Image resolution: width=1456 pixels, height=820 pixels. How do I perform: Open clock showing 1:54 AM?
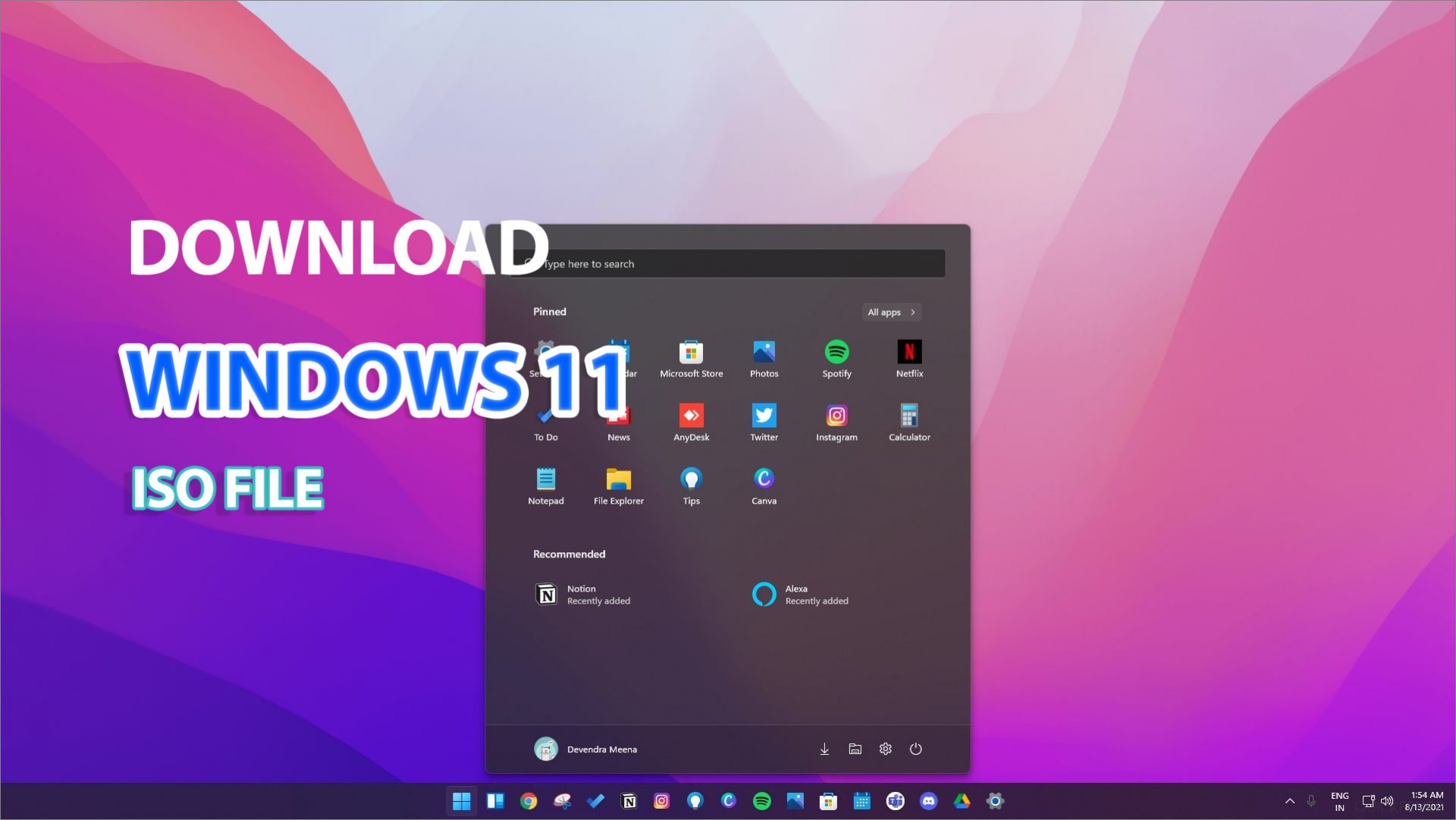coord(1425,801)
